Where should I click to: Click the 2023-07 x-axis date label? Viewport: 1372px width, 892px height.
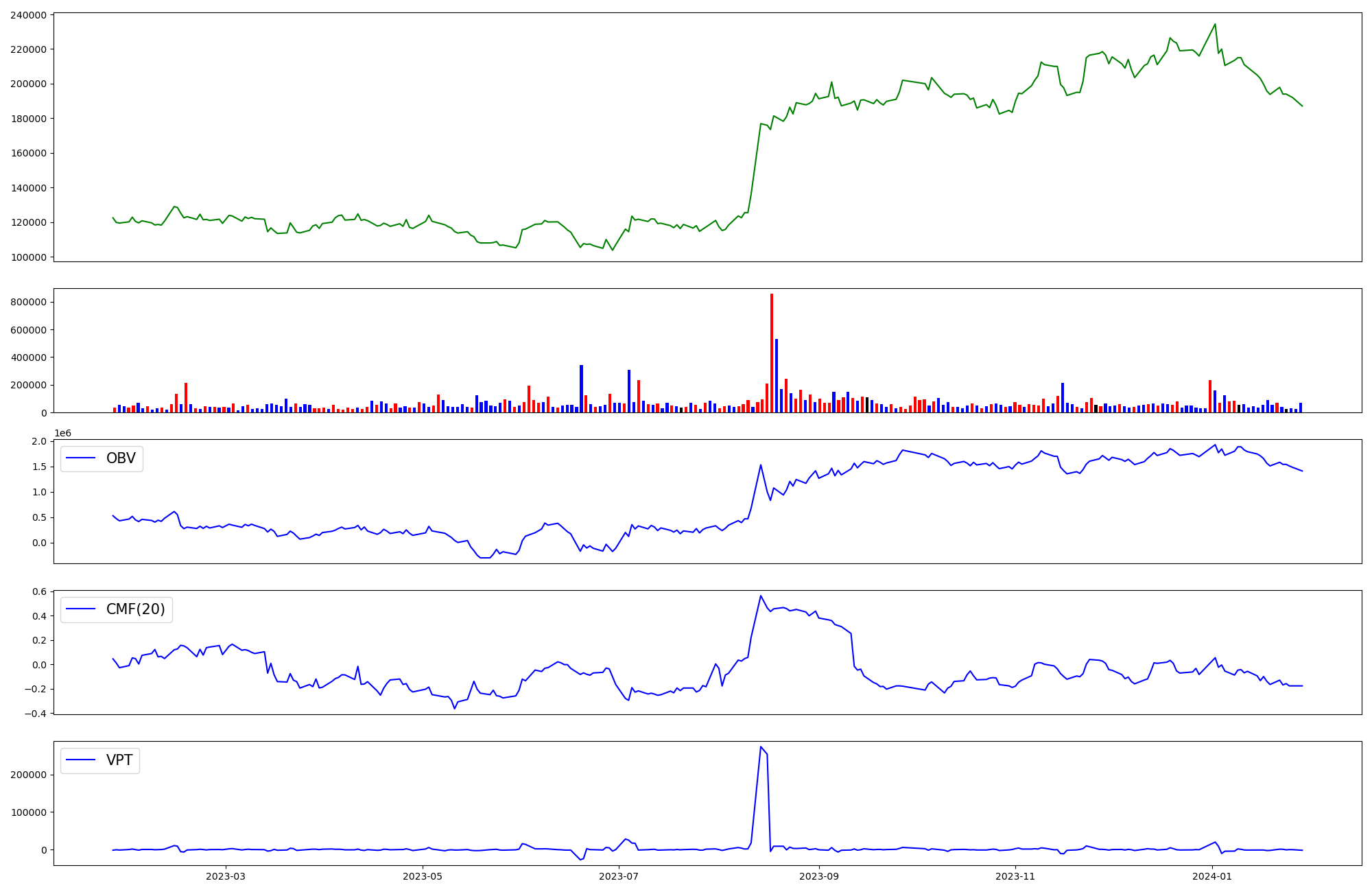[x=619, y=876]
